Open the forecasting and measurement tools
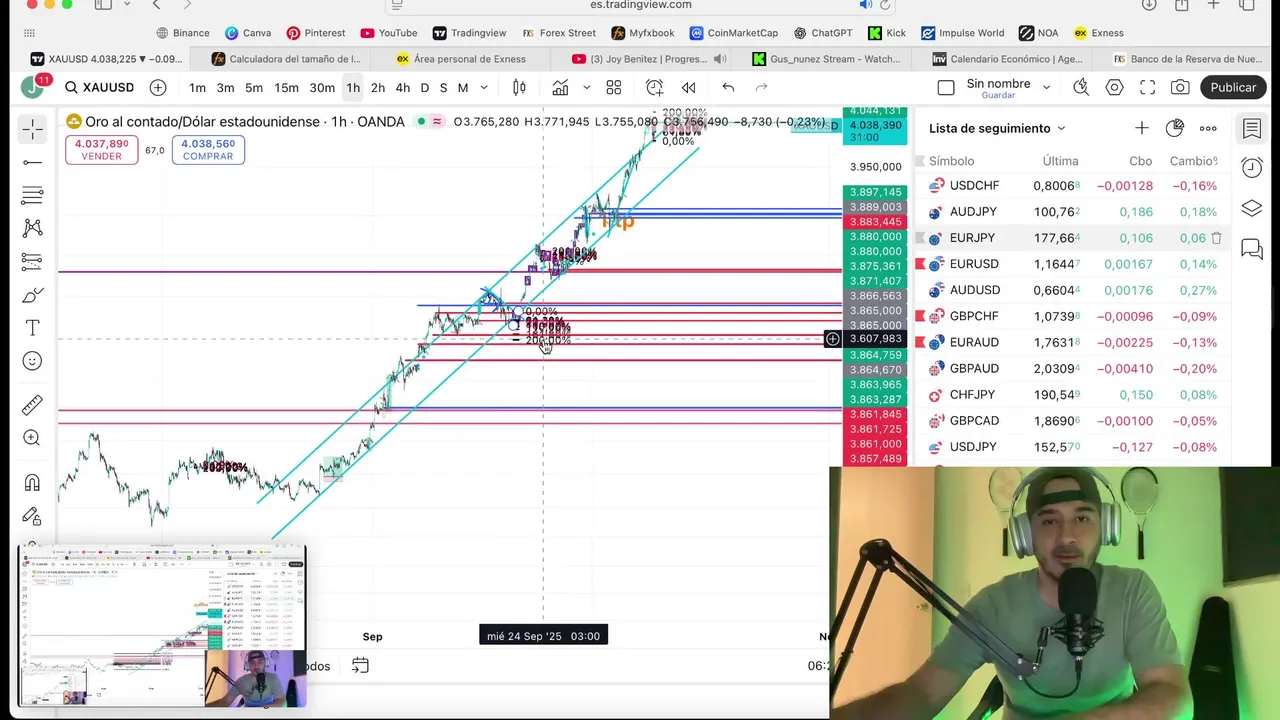The height and width of the screenshot is (720, 1280). (32, 262)
